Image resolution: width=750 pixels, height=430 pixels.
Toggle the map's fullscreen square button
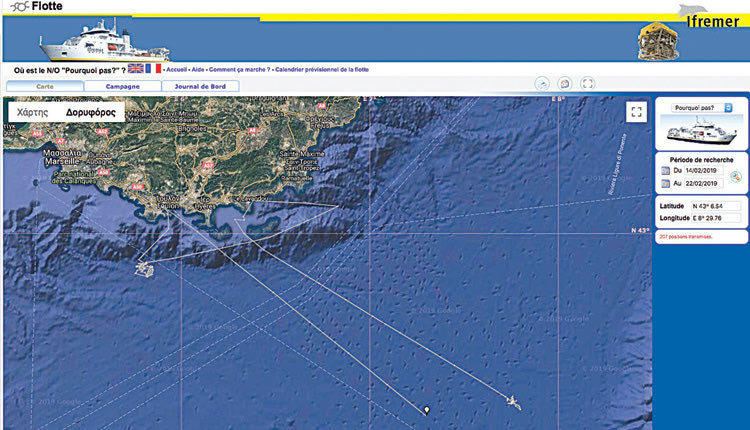636,112
